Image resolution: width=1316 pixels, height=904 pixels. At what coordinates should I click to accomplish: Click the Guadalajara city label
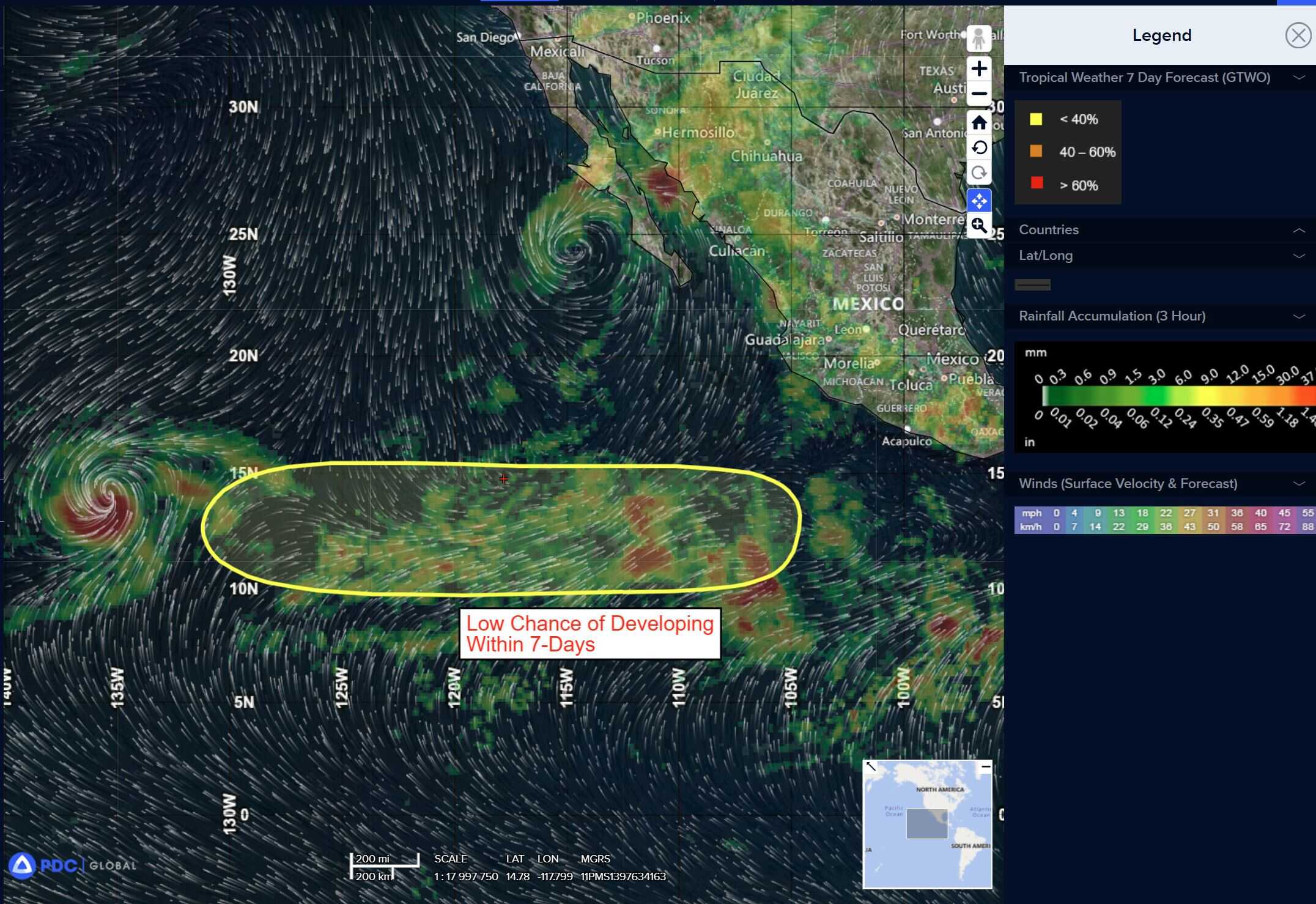(x=785, y=339)
